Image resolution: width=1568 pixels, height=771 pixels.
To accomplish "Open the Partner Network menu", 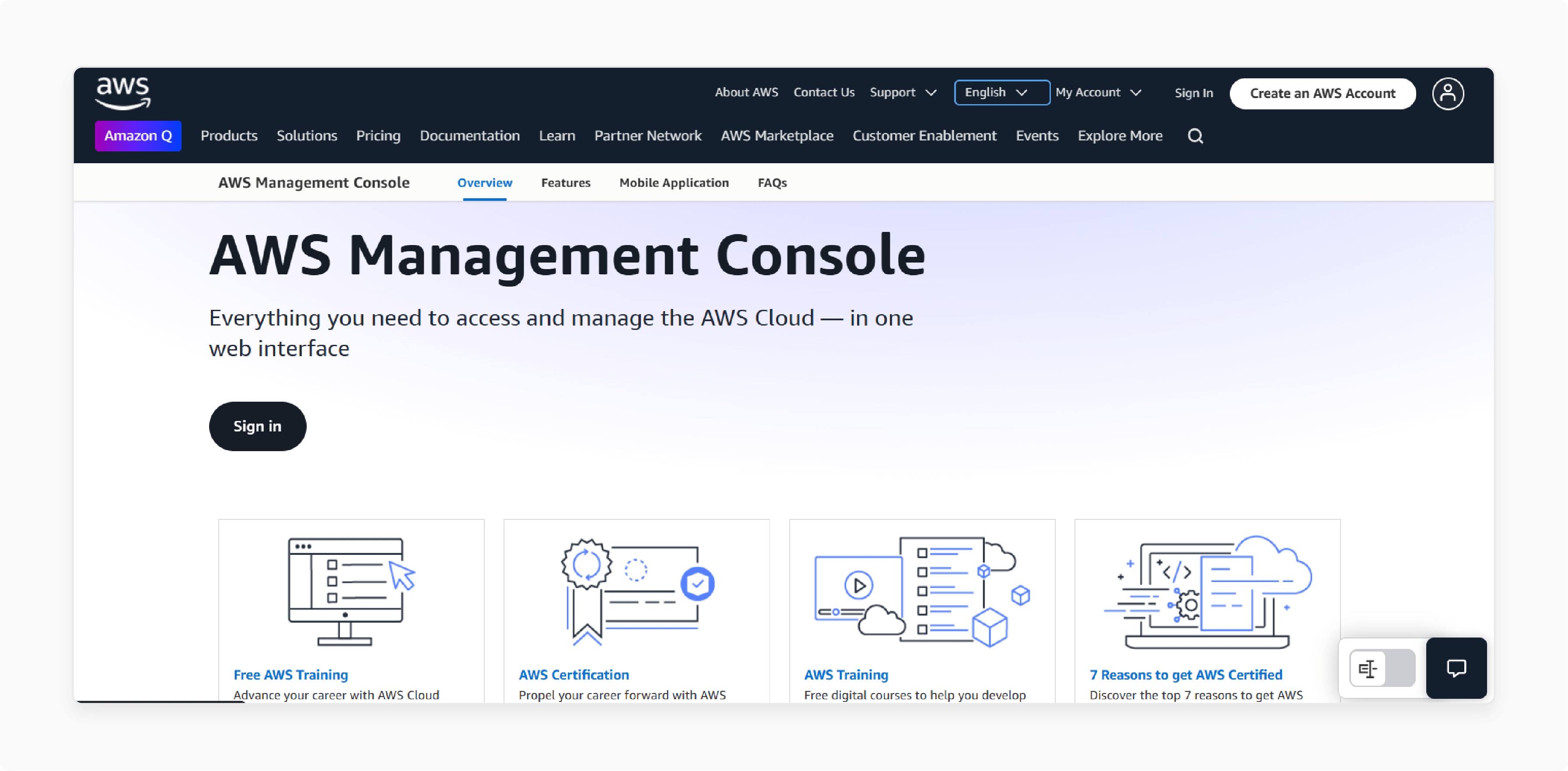I will point(647,136).
